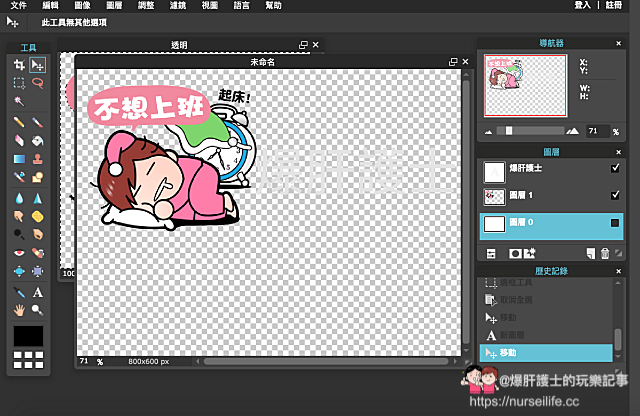Open layer styles

pyautogui.click(x=530, y=254)
